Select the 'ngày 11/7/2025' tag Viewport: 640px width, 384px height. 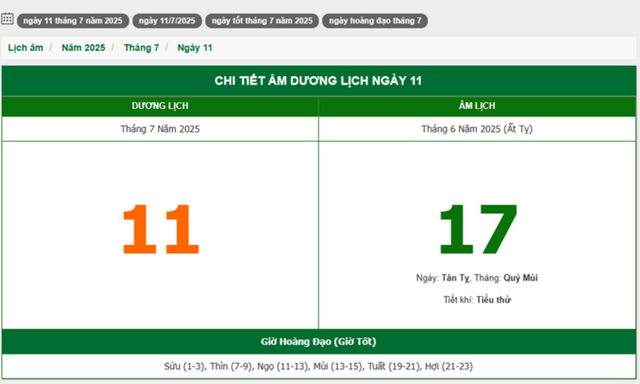point(167,21)
